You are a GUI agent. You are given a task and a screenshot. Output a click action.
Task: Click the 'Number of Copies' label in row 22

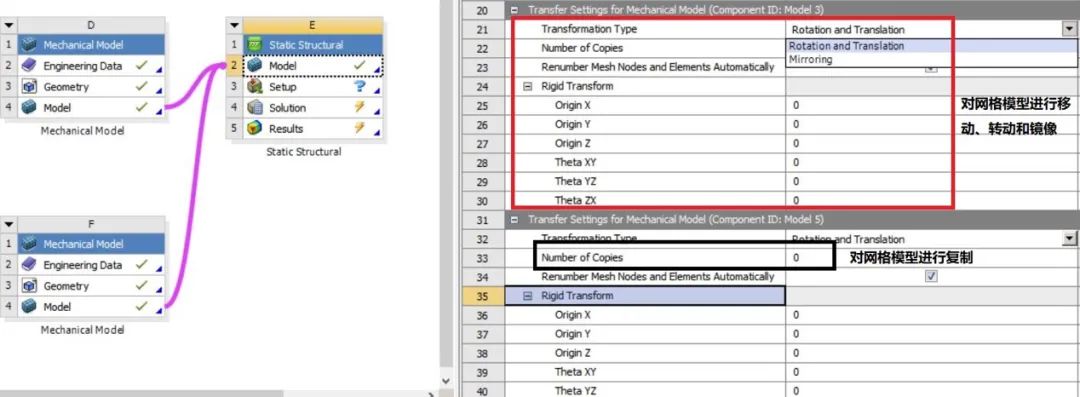point(581,48)
